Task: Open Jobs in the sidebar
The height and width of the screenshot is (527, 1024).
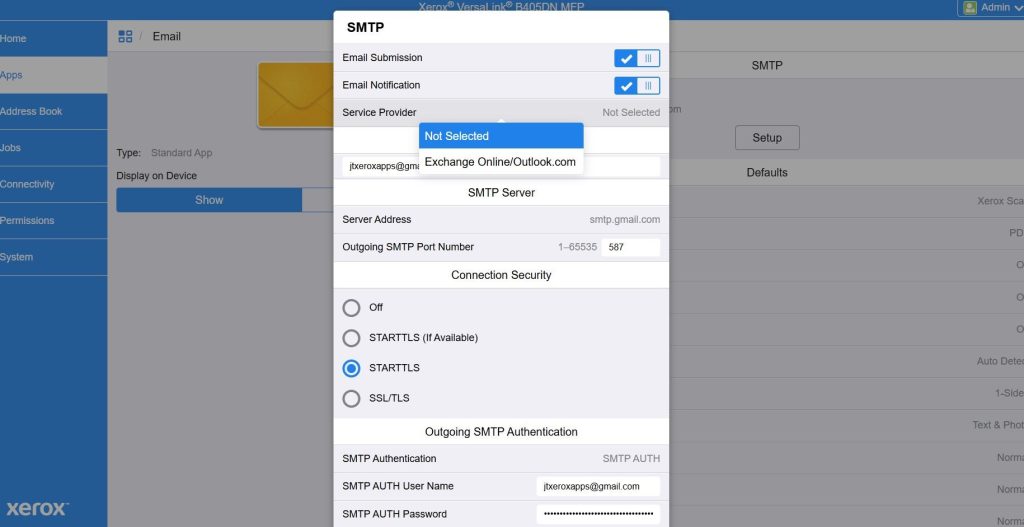Action: pyautogui.click(x=54, y=148)
